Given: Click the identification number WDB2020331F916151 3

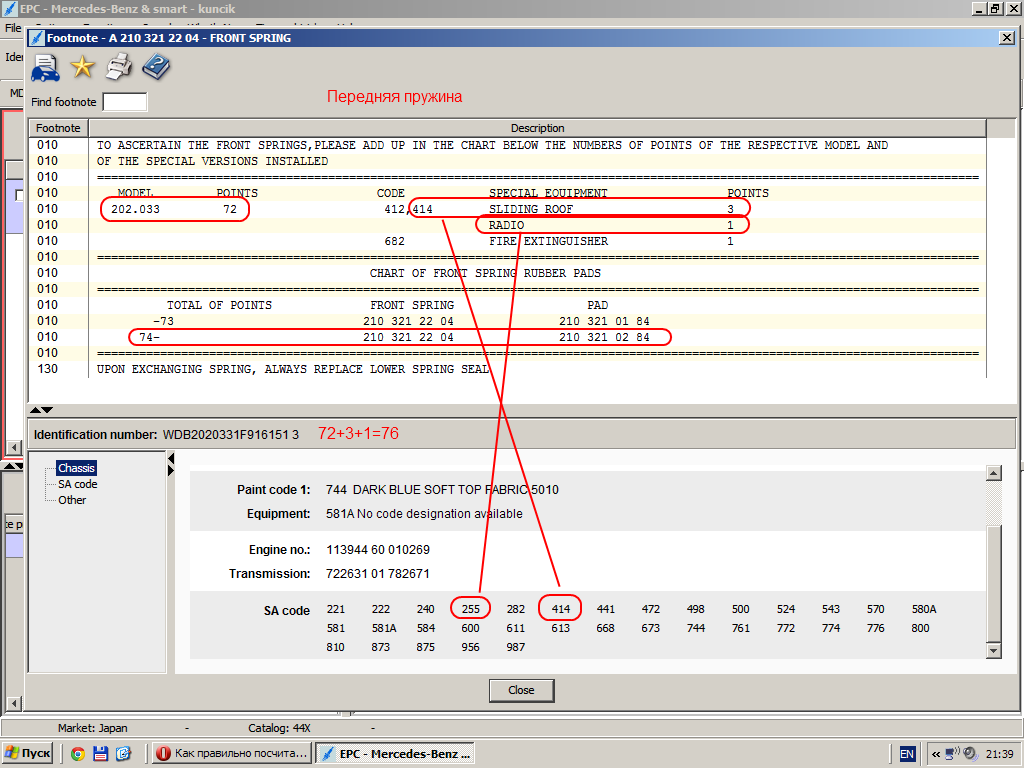Looking at the screenshot, I should [x=231, y=435].
